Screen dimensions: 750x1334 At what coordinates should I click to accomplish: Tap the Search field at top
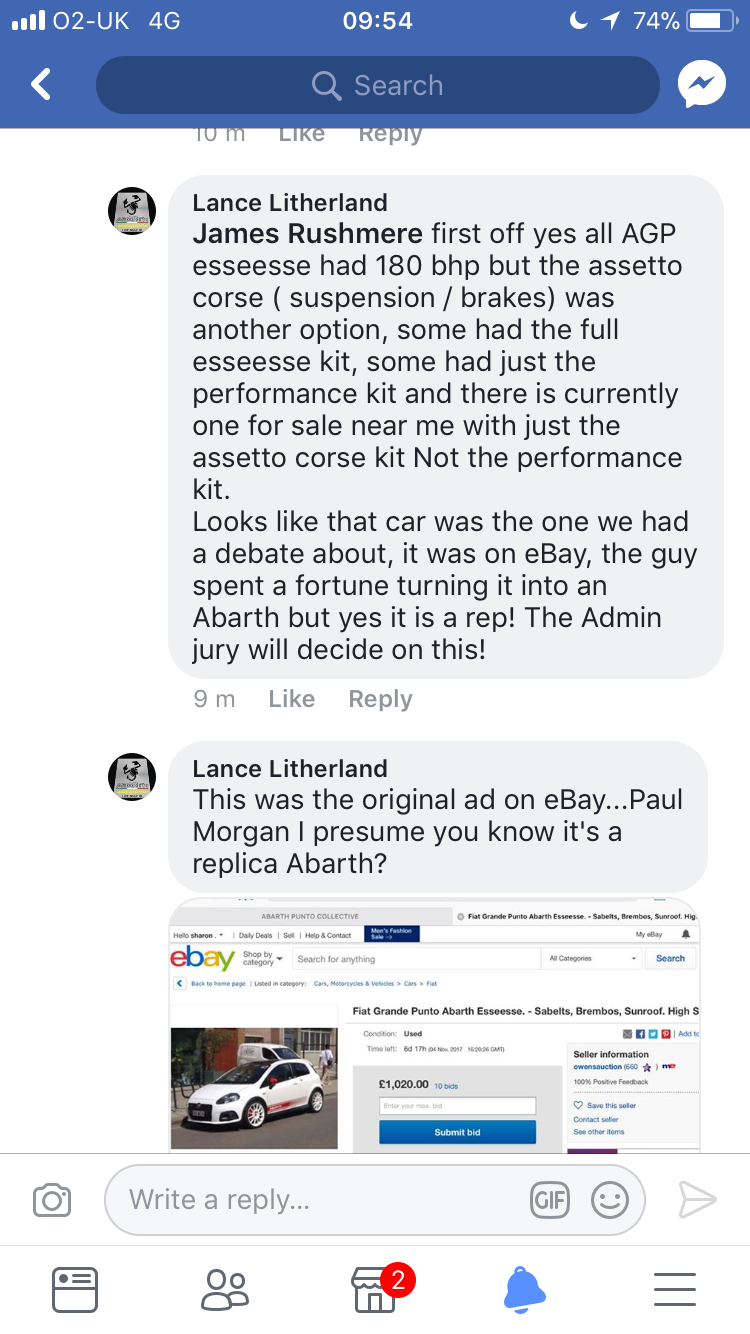coord(378,85)
